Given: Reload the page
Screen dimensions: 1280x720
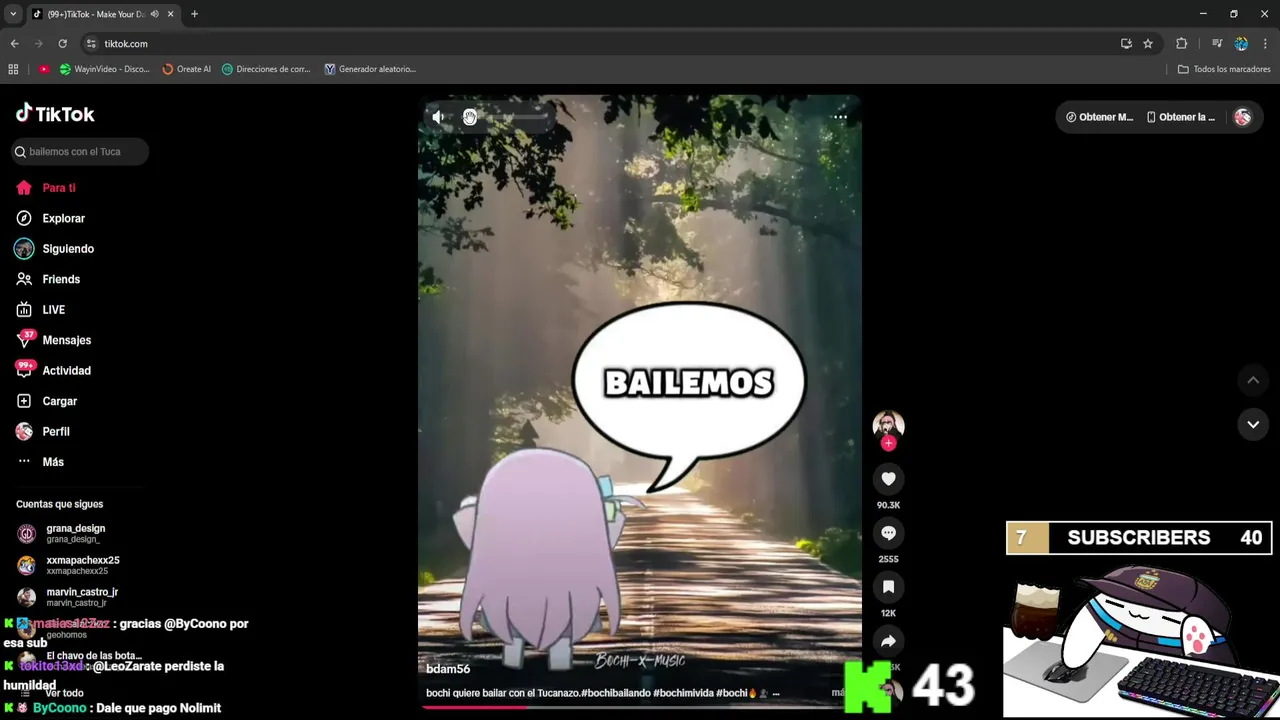Looking at the screenshot, I should coord(62,44).
